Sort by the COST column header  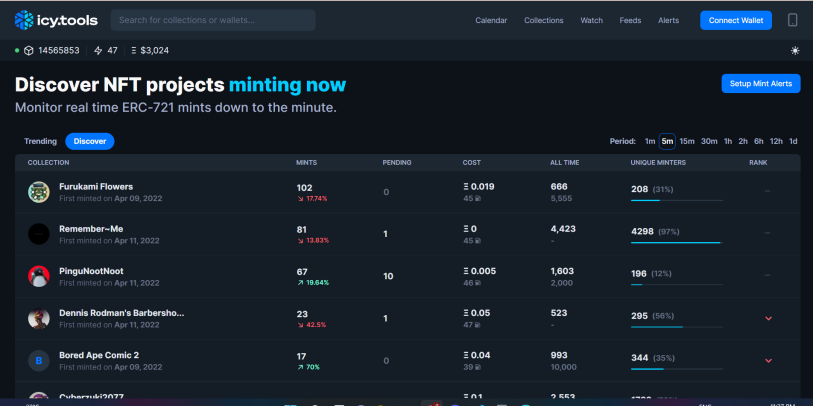471,162
